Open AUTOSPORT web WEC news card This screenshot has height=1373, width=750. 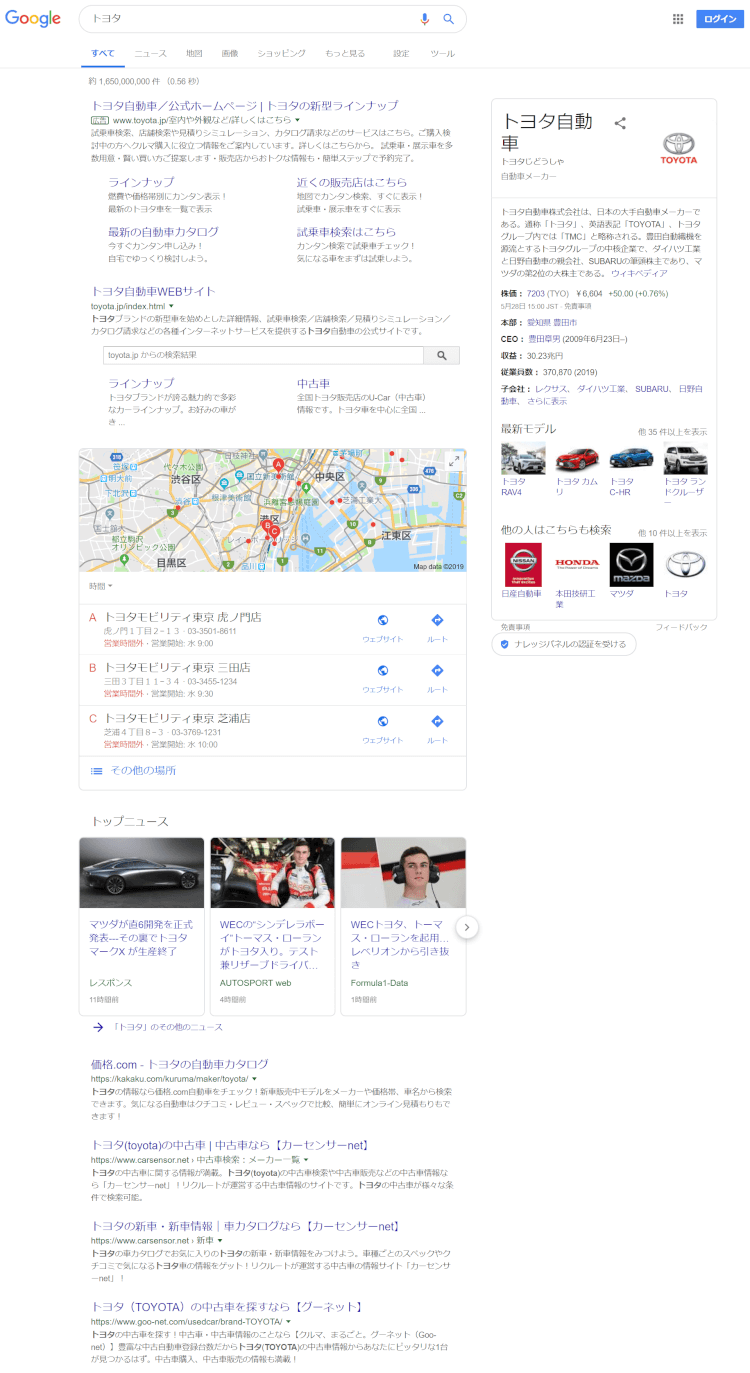pyautogui.click(x=272, y=926)
